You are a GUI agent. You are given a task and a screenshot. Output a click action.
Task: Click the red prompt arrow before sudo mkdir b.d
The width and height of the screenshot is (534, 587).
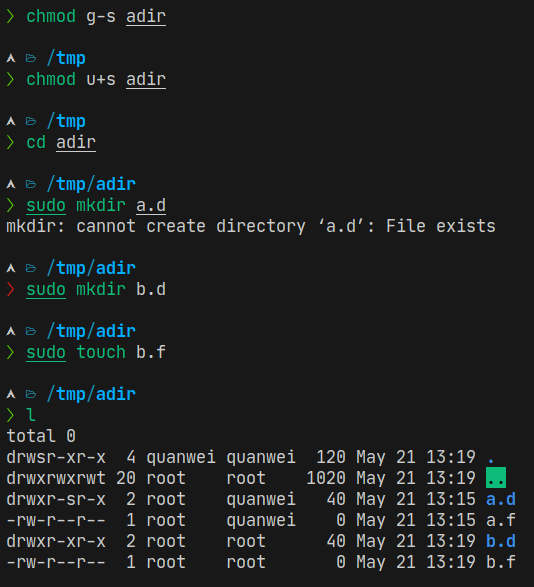click(x=10, y=289)
